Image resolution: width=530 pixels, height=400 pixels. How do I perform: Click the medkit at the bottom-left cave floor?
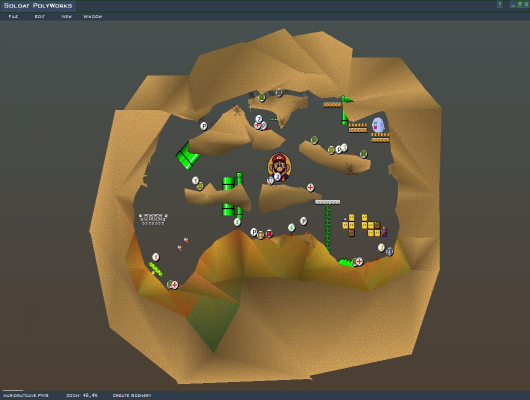click(175, 285)
